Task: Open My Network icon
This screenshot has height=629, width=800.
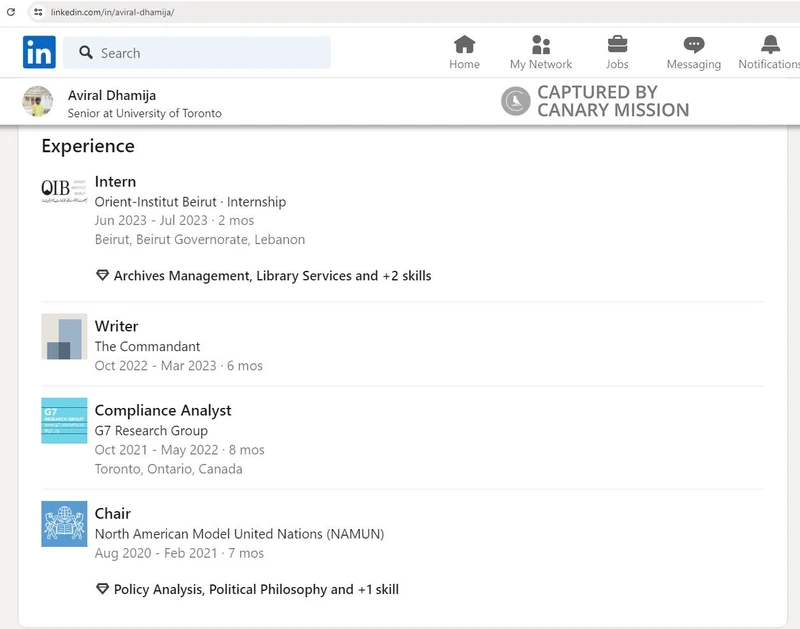Action: coord(541,45)
